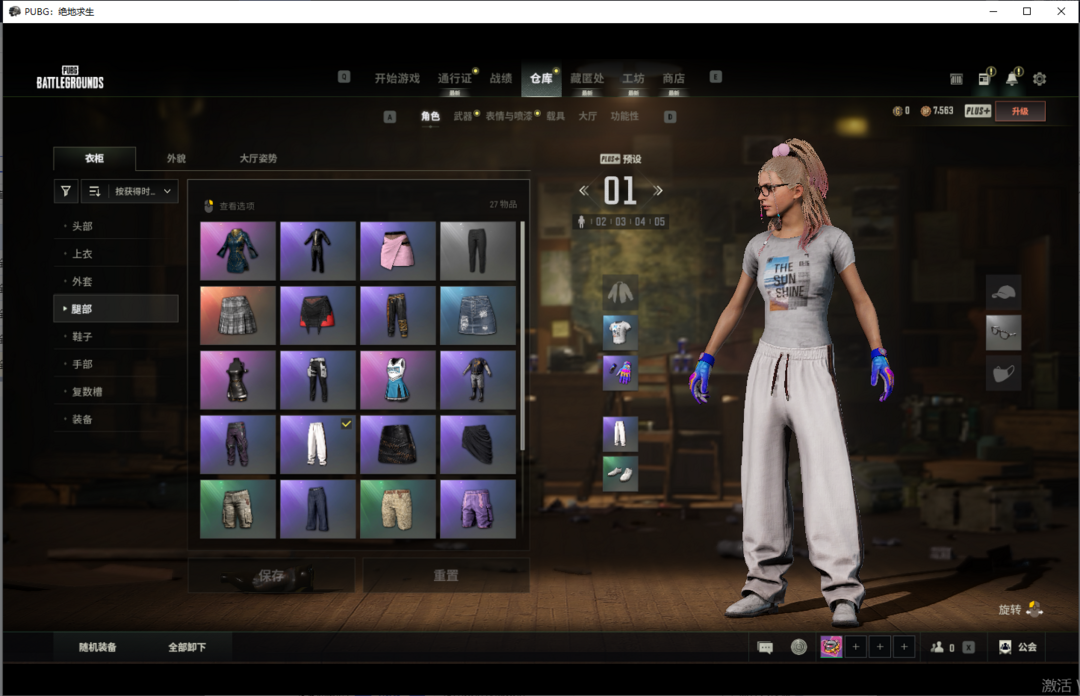
Task: Switch to the 外貌 appearance tab
Action: [x=176, y=158]
